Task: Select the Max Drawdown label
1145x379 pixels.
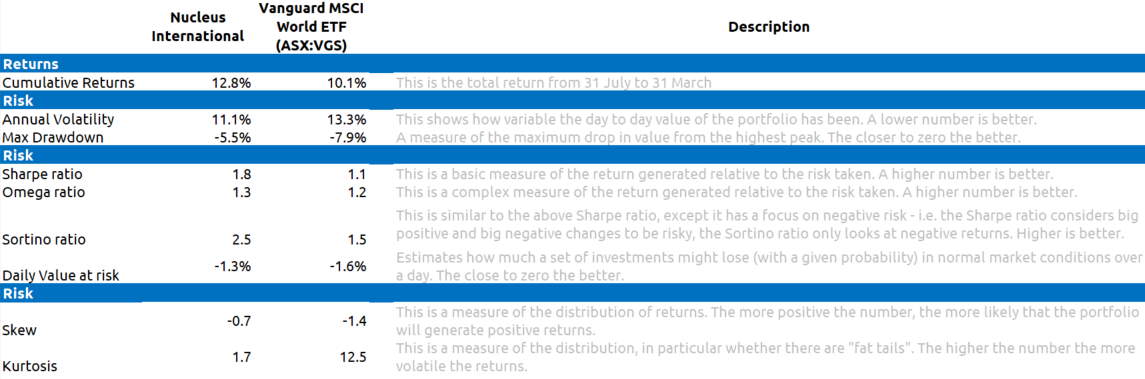Action: point(53,137)
